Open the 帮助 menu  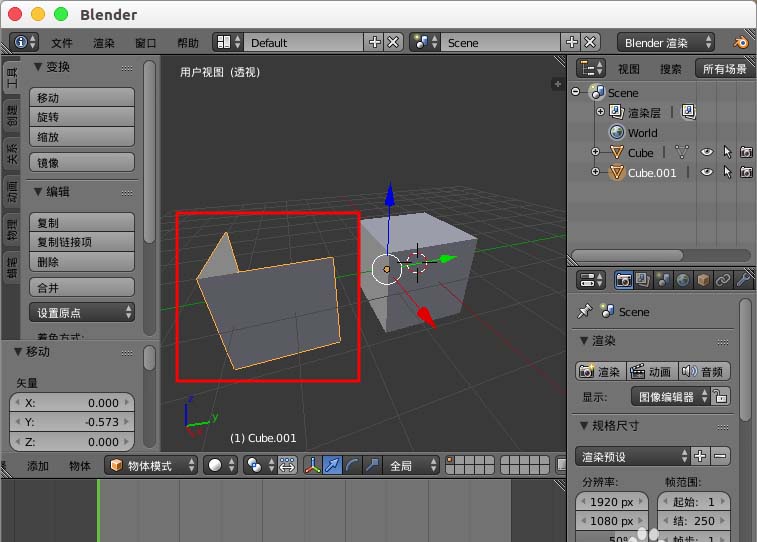point(188,43)
